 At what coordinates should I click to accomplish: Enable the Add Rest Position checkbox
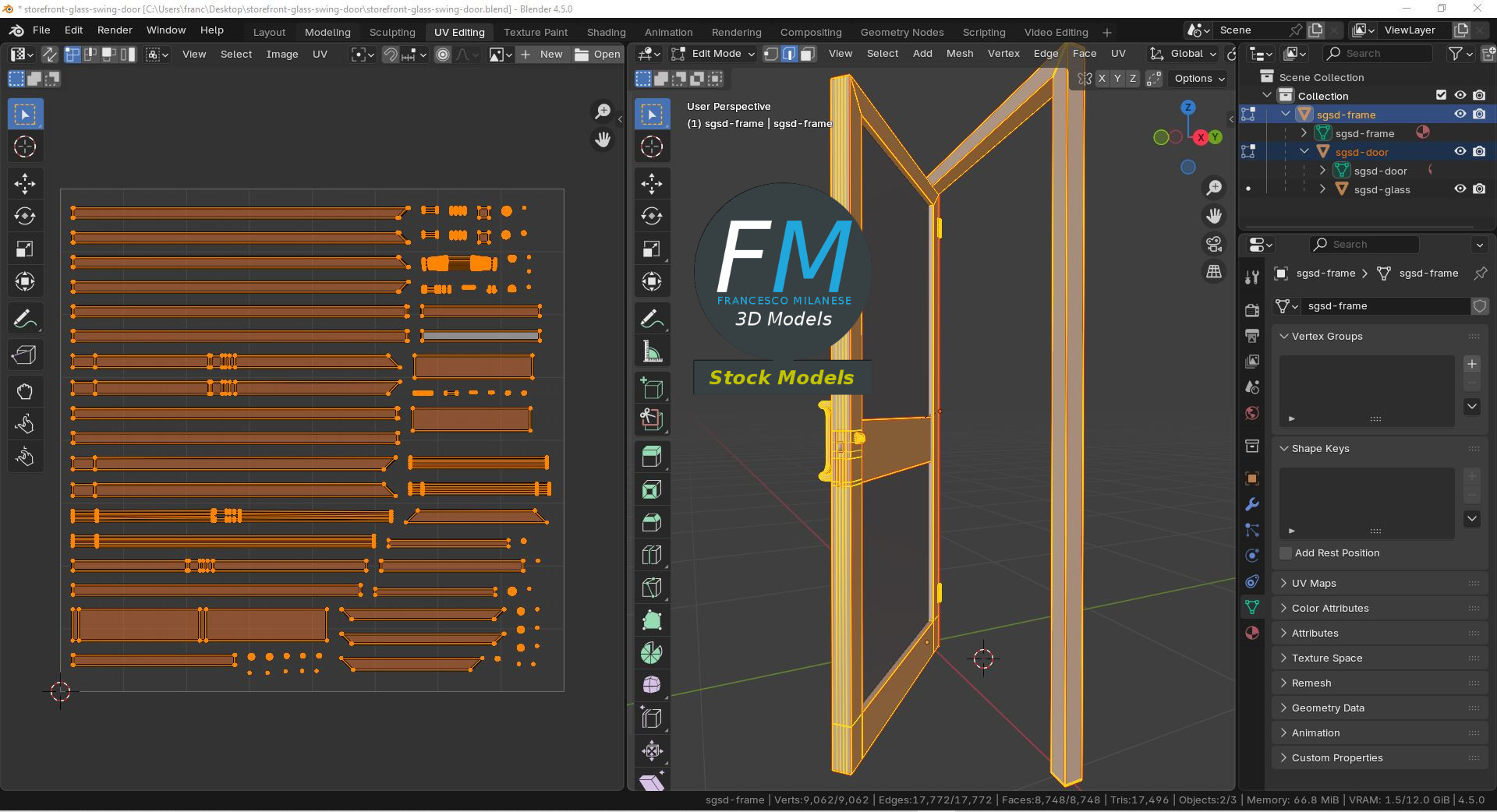[1286, 553]
